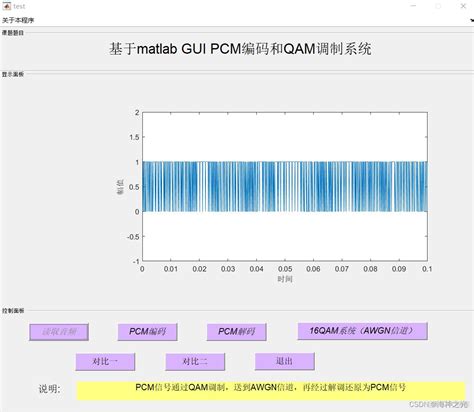The height and width of the screenshot is (412, 474).
Task: Click the window title text test
Action: 19,6
